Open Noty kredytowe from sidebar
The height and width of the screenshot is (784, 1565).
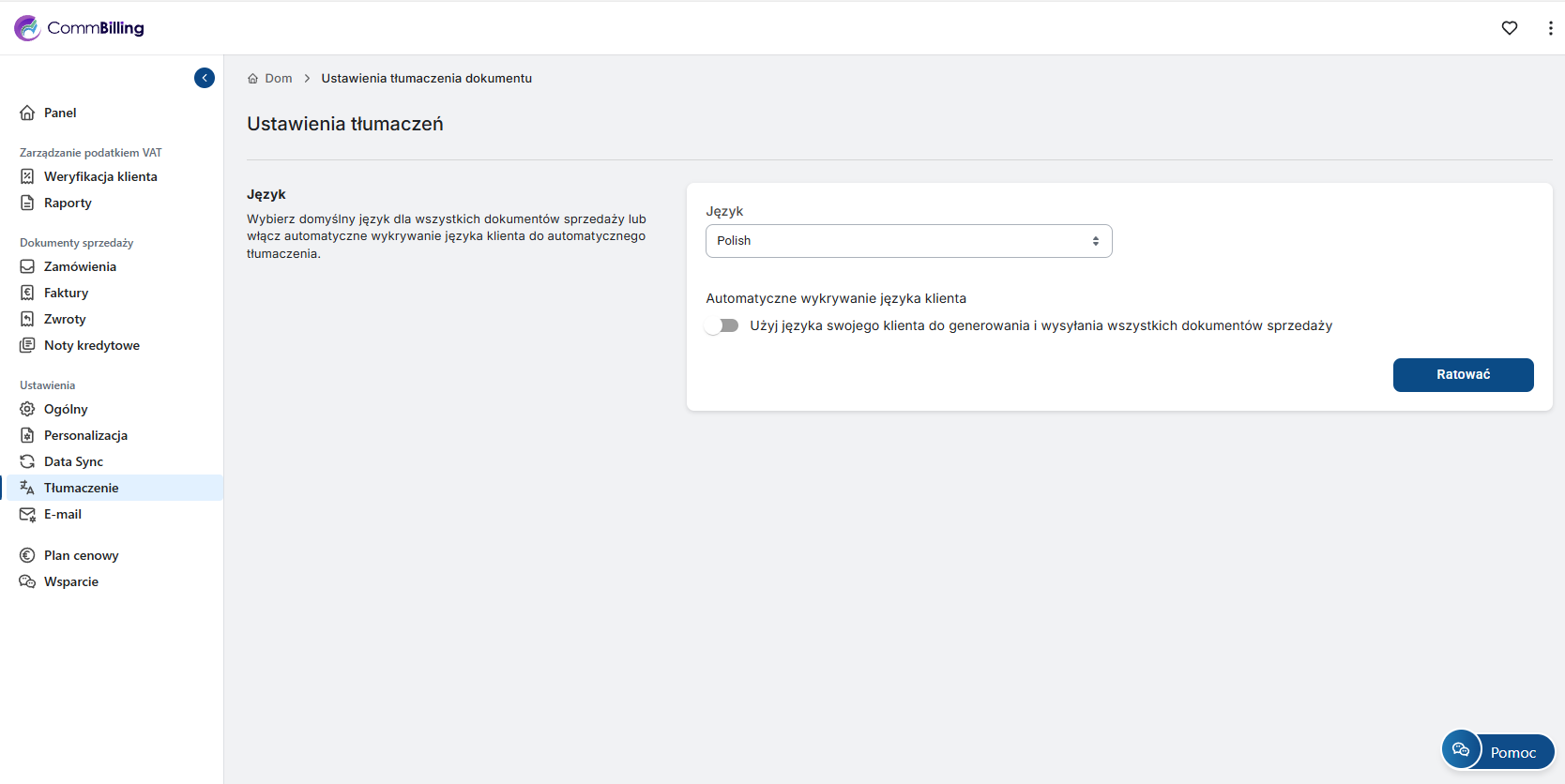tap(92, 345)
